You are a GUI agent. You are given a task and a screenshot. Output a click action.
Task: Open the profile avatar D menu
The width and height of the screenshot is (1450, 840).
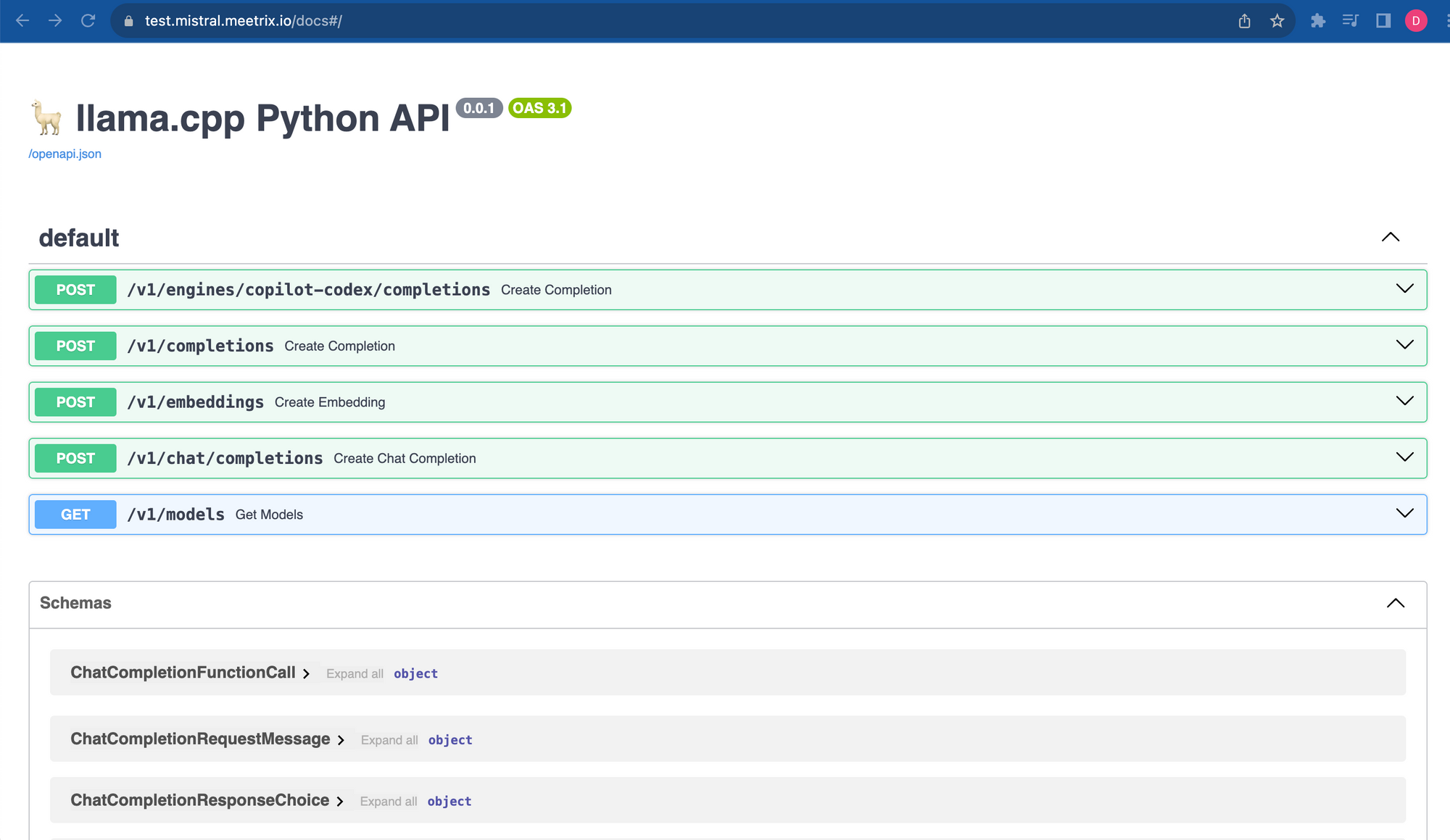point(1416,21)
